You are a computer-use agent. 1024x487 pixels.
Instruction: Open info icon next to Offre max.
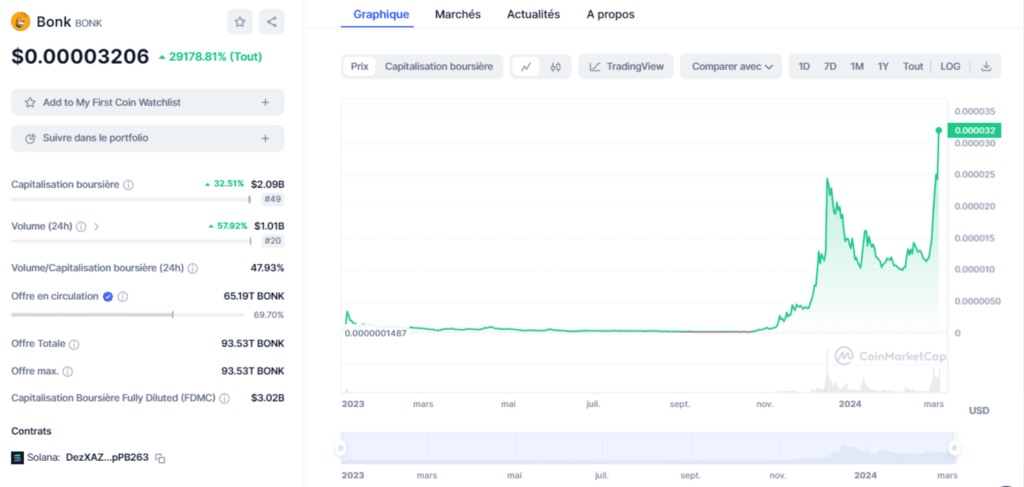pyautogui.click(x=68, y=371)
